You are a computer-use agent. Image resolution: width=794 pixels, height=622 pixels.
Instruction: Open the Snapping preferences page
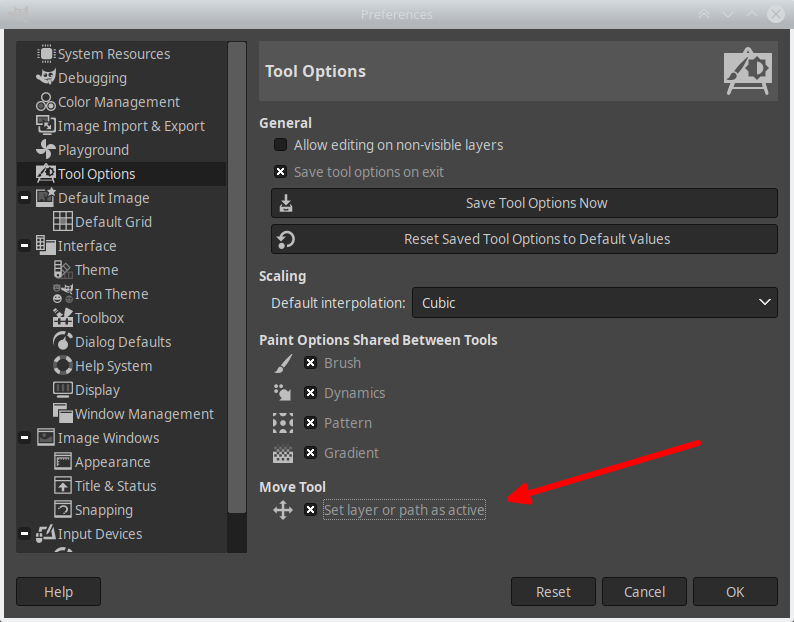tap(104, 510)
